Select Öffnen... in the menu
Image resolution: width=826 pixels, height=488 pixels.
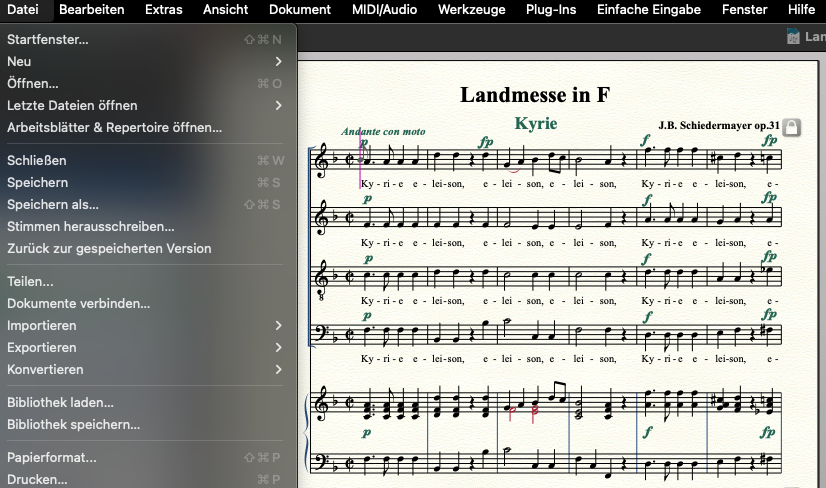coord(145,83)
